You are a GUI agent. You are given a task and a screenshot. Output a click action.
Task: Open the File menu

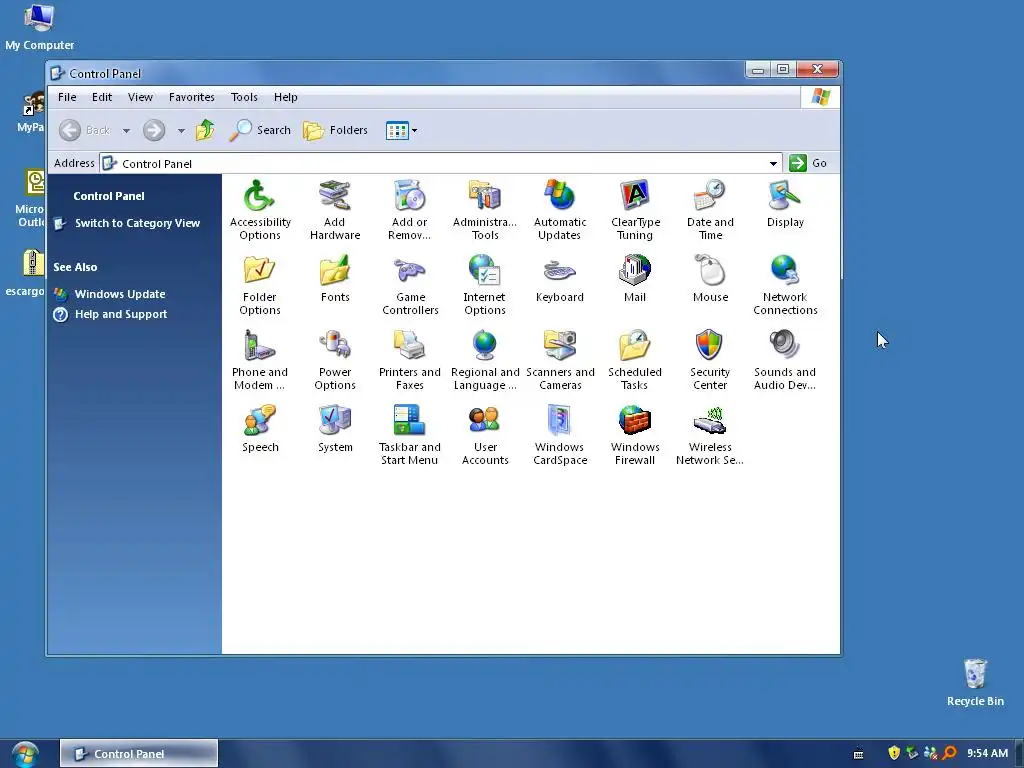point(67,97)
